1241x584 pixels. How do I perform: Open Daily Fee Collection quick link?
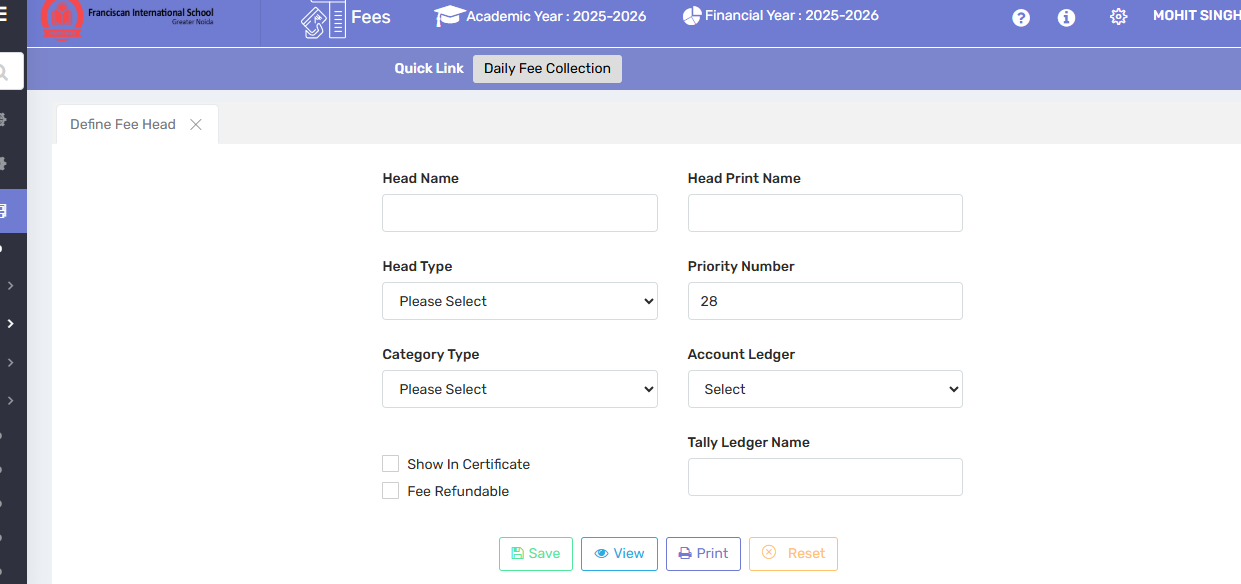[547, 69]
